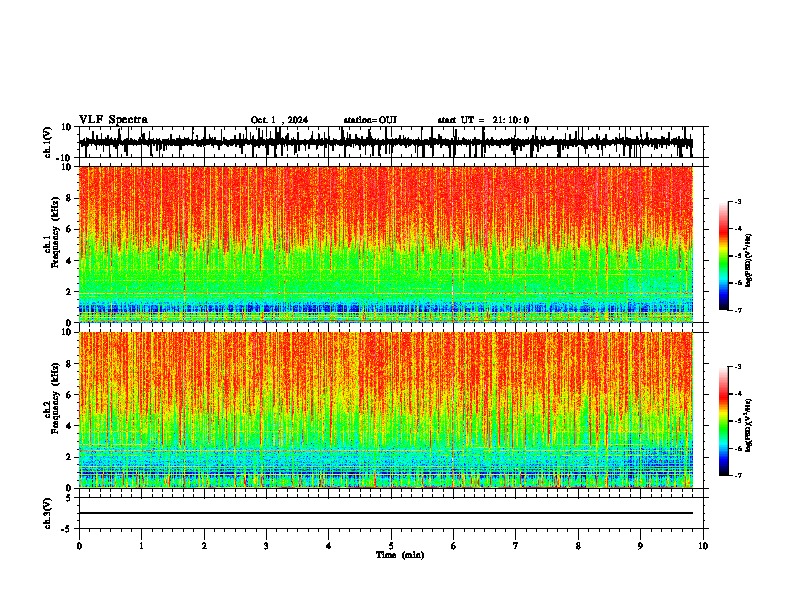Viewport: 792px width, 612px height.
Task: Click the ch.3(V) axis label
Action: [48, 513]
